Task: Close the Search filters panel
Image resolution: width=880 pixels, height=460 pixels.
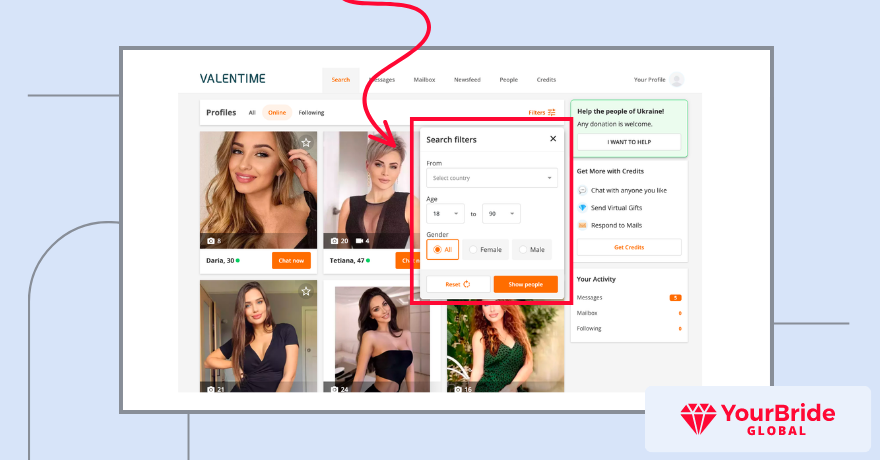Action: coord(553,139)
